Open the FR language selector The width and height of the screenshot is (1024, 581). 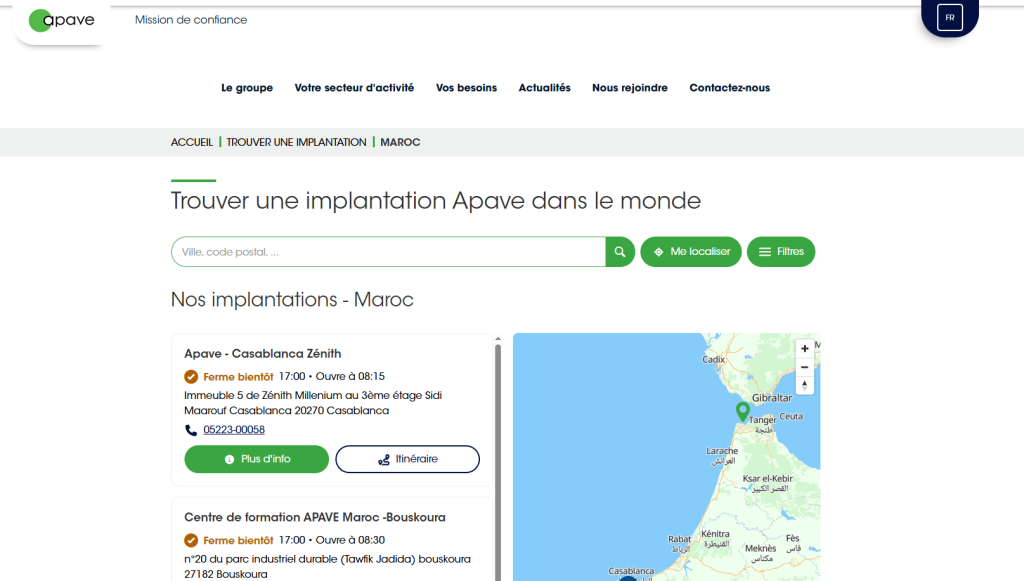point(949,18)
